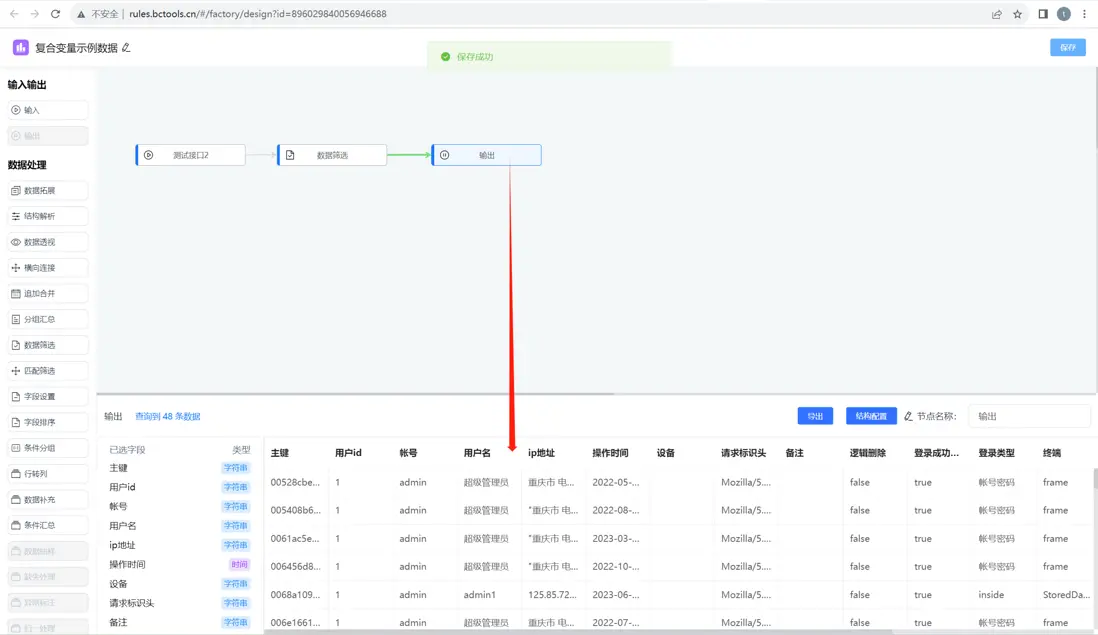
Task: Click the 查询到 48 条数据 link
Action: tap(167, 416)
